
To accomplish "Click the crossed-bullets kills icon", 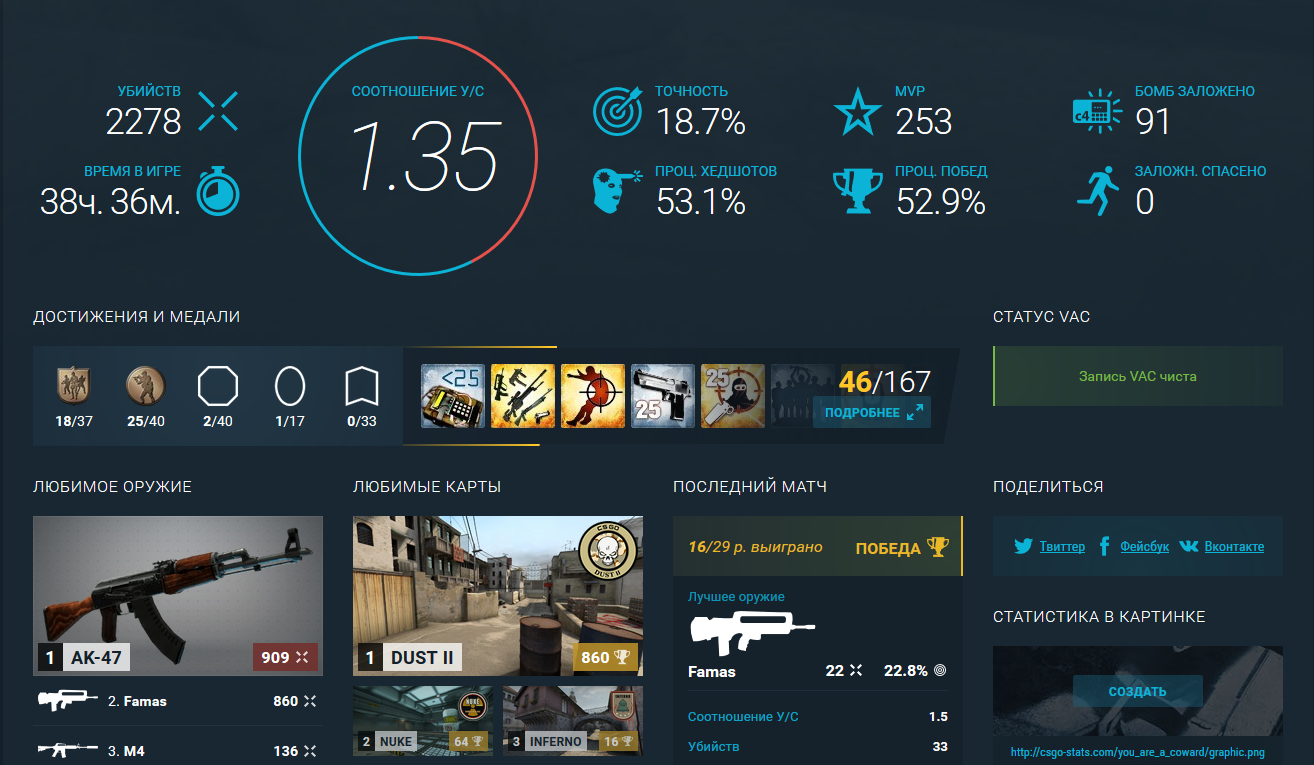I will (x=218, y=111).
